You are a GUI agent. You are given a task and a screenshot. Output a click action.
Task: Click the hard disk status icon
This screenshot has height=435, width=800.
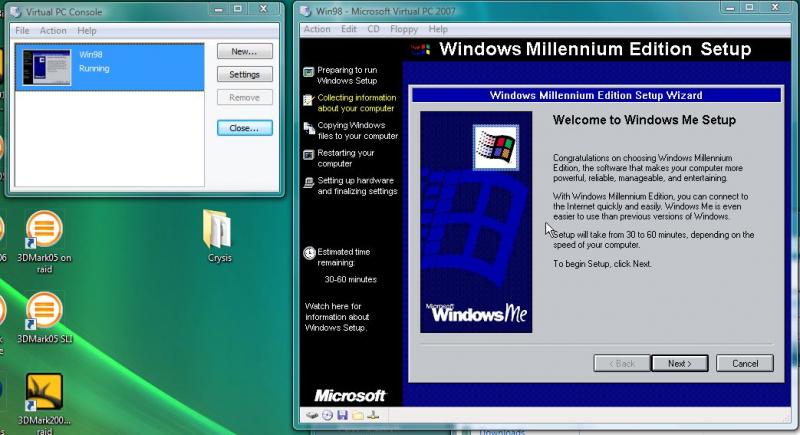[312, 415]
